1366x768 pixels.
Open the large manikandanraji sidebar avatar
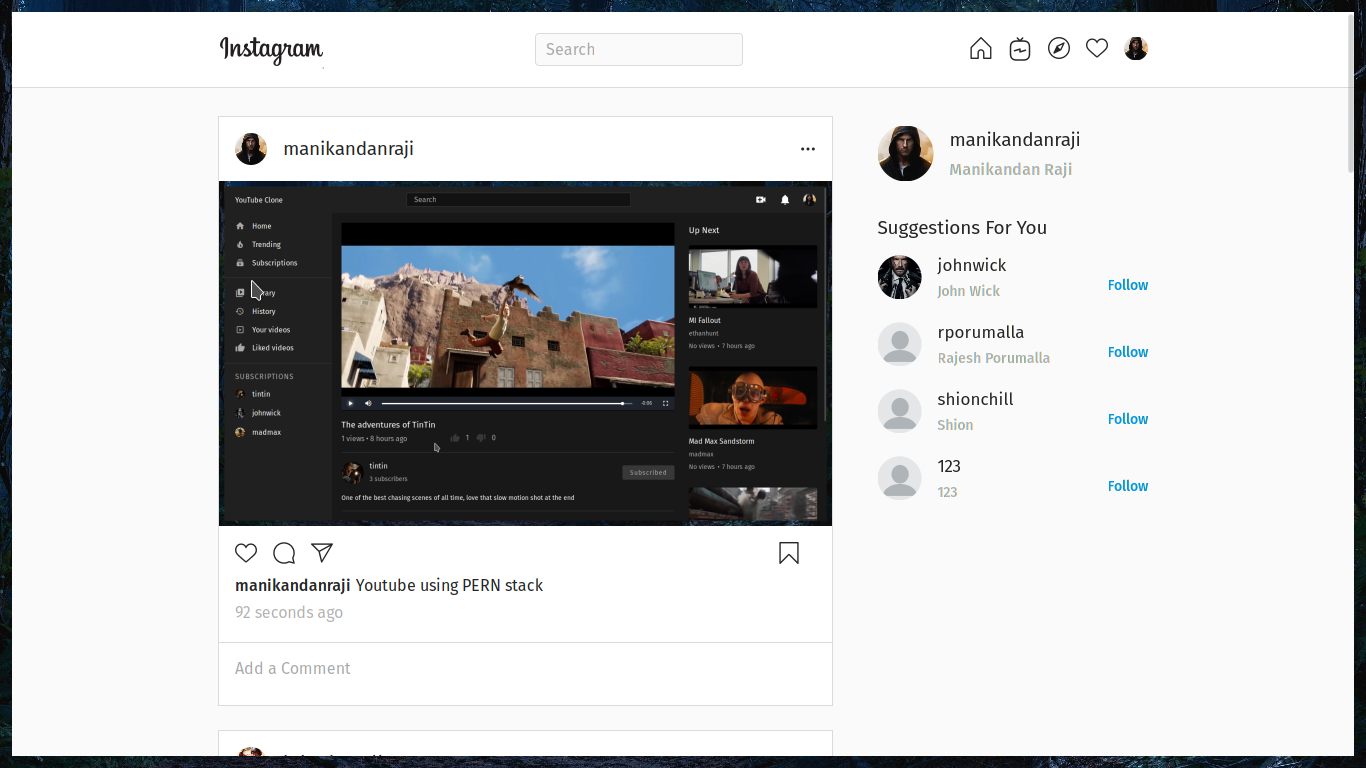tap(905, 153)
